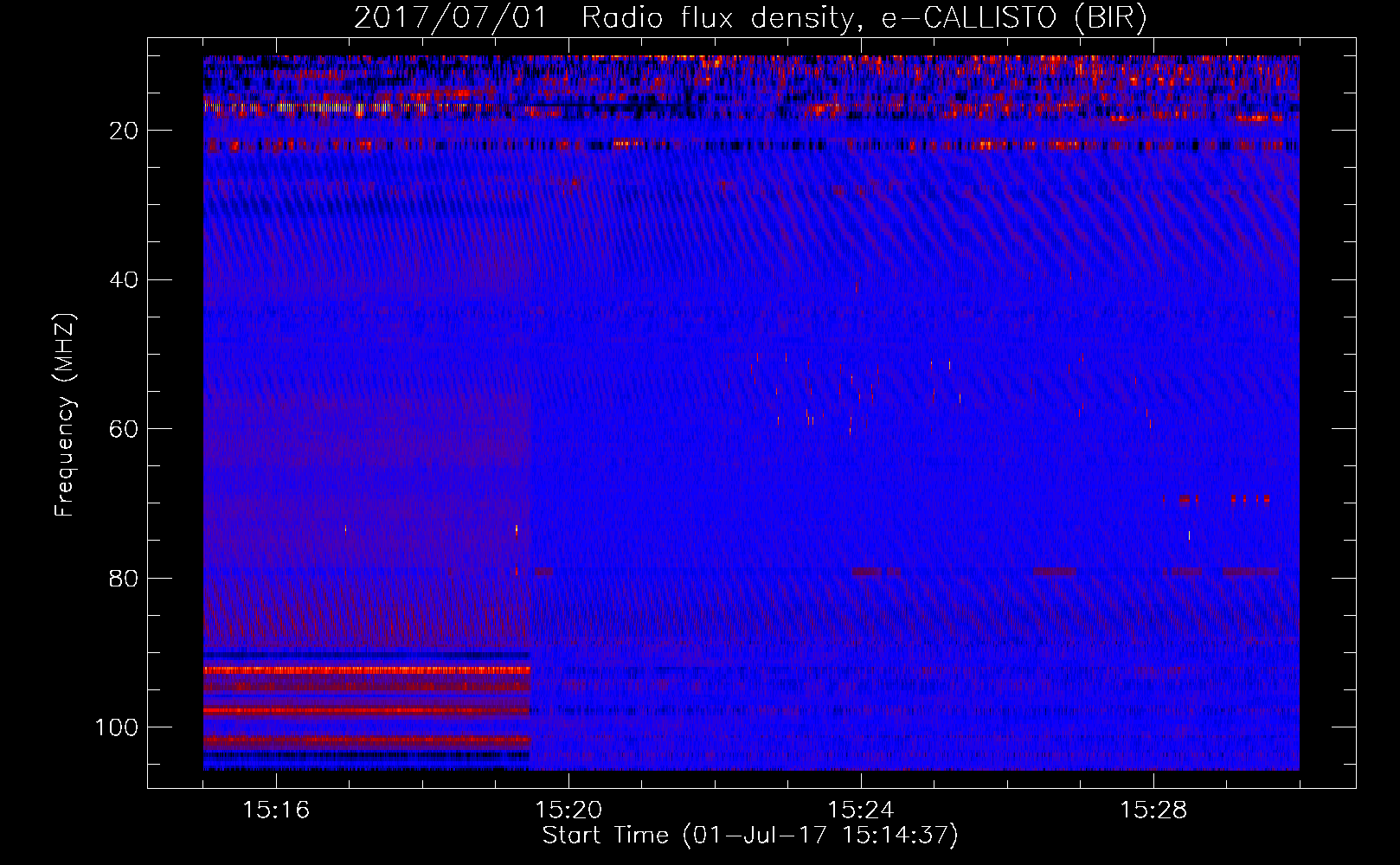
Task: Click the 80 frequency tick label
Action: pos(124,578)
